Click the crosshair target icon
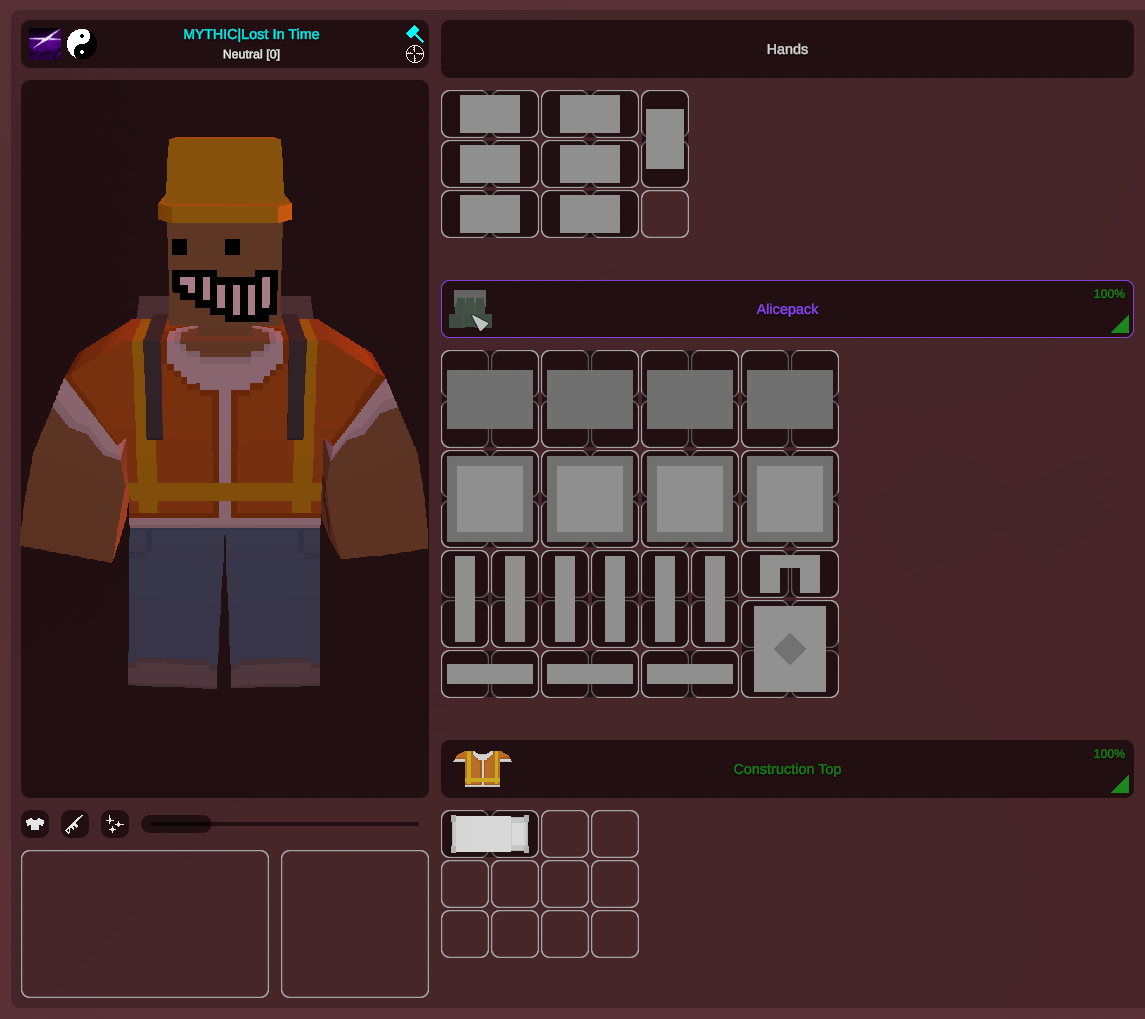Viewport: 1145px width, 1019px height. (x=415, y=54)
